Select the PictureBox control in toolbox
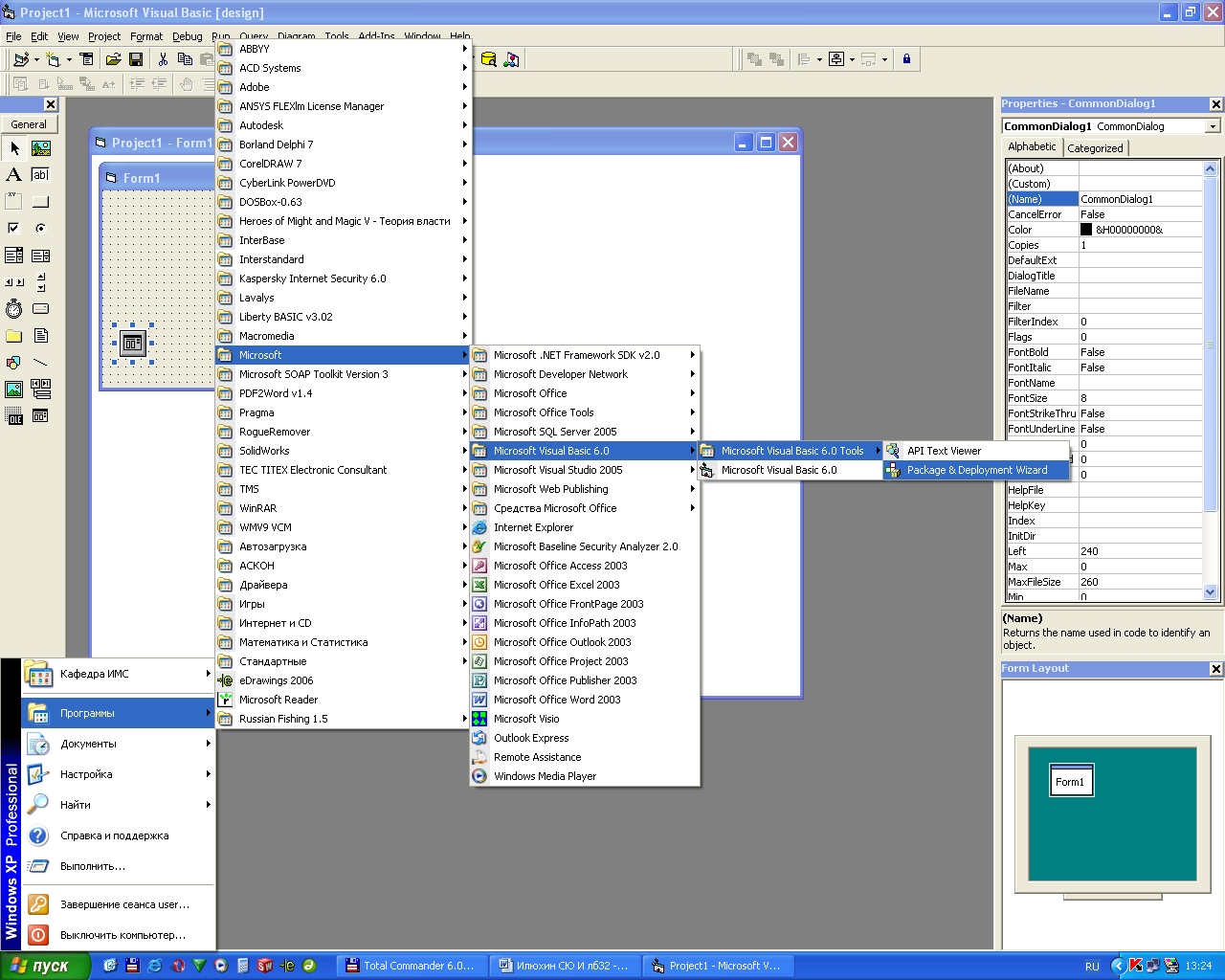Image resolution: width=1225 pixels, height=980 pixels. pos(41,148)
